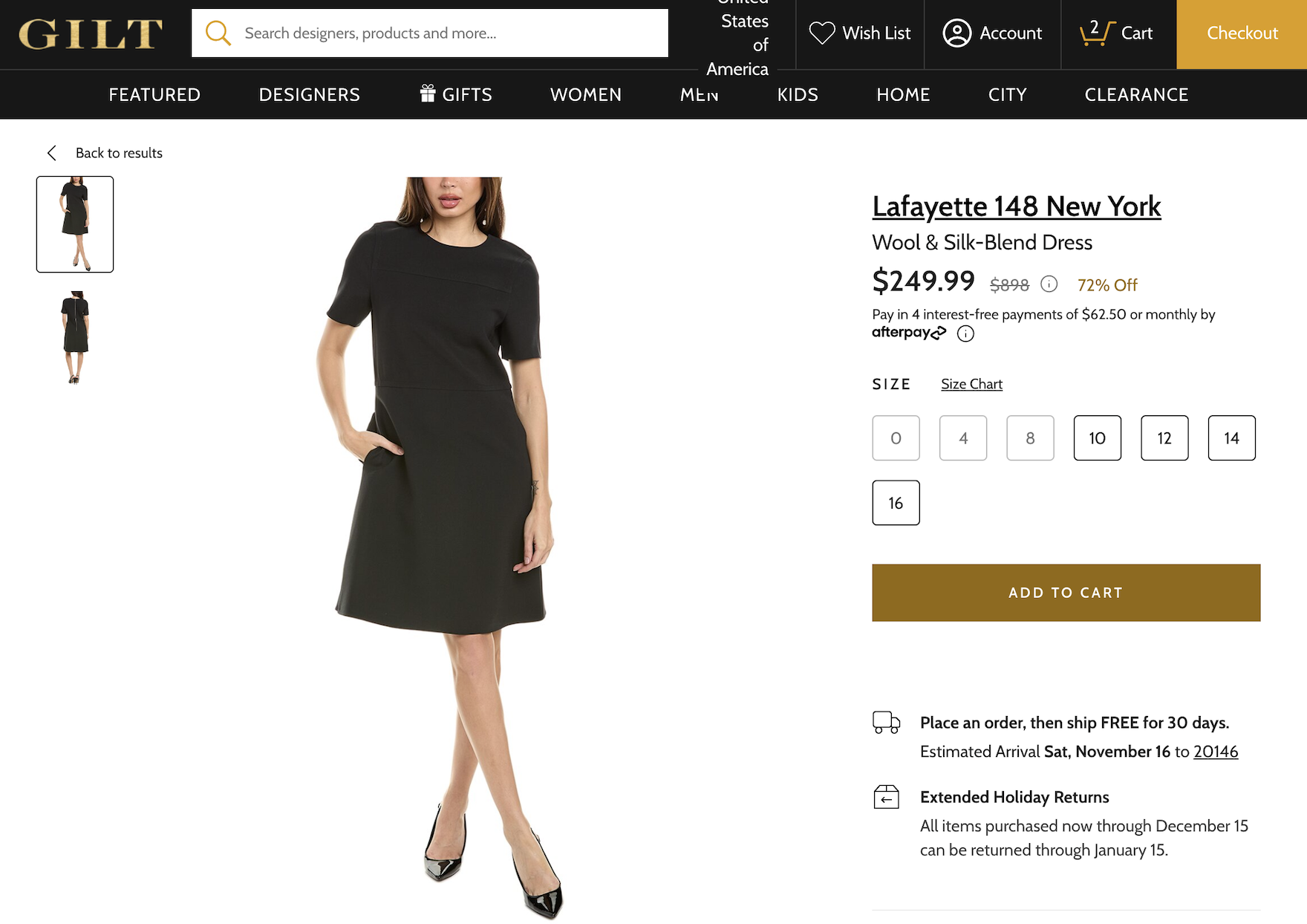Click into the search designers input field
The width and height of the screenshot is (1307, 924).
[446, 33]
